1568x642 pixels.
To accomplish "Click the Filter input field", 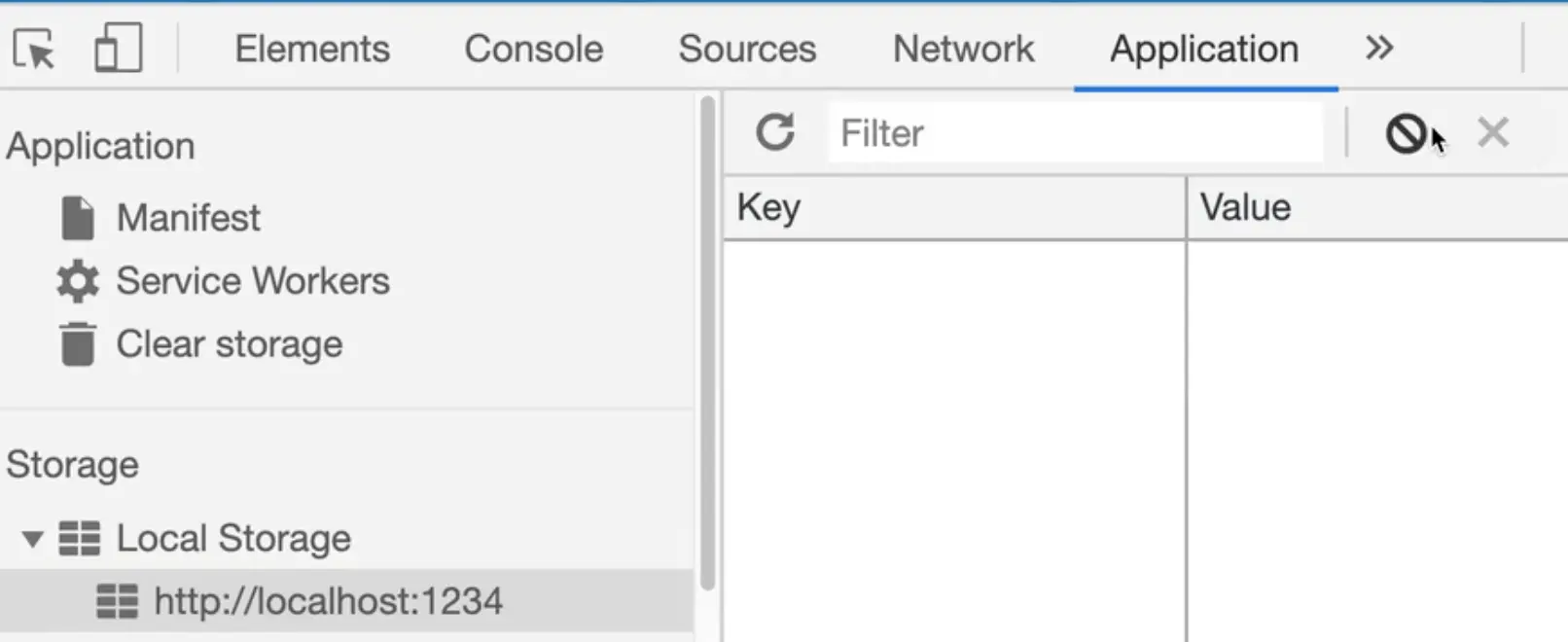I will point(1075,133).
